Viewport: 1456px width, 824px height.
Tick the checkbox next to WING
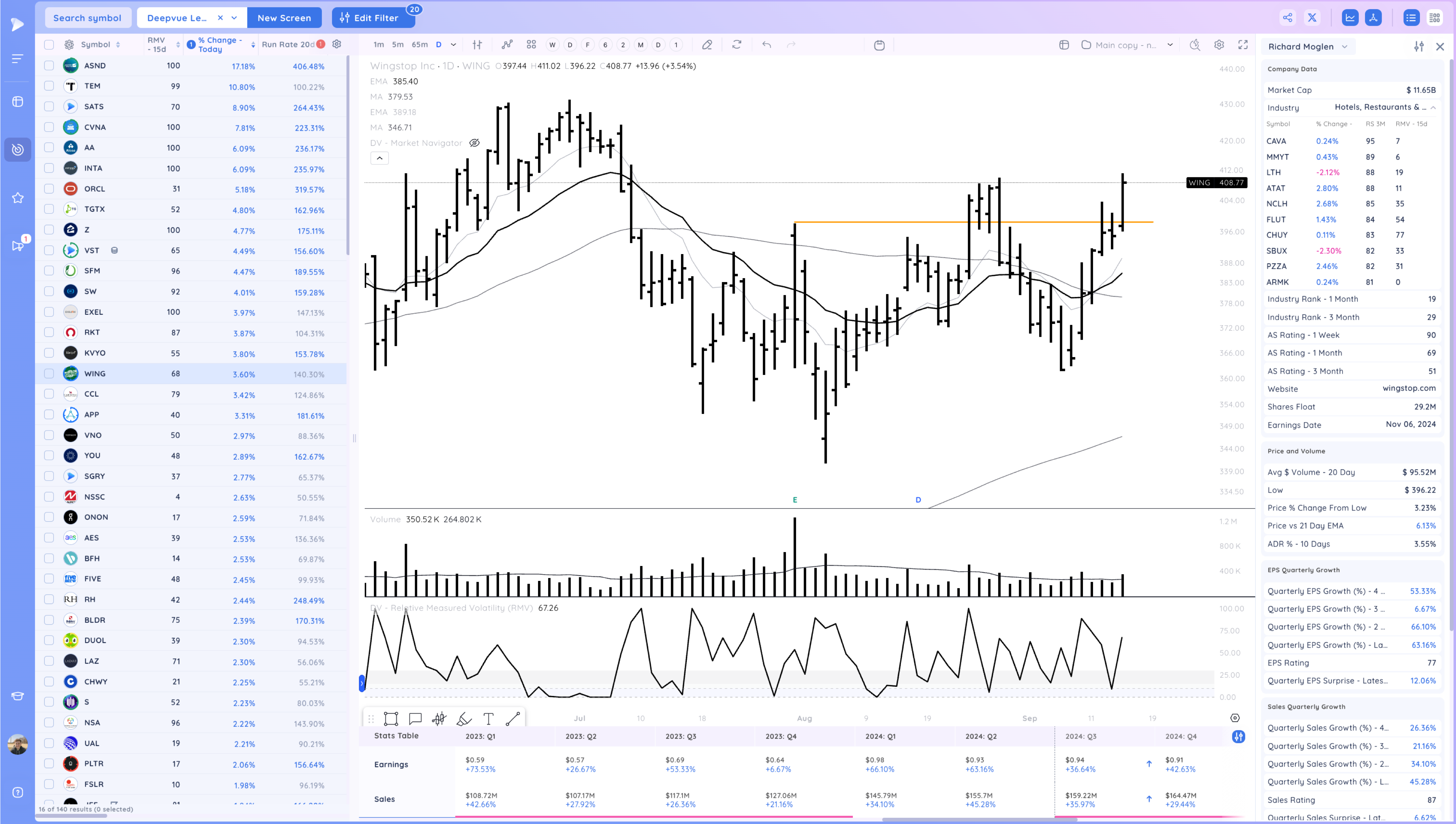(49, 373)
